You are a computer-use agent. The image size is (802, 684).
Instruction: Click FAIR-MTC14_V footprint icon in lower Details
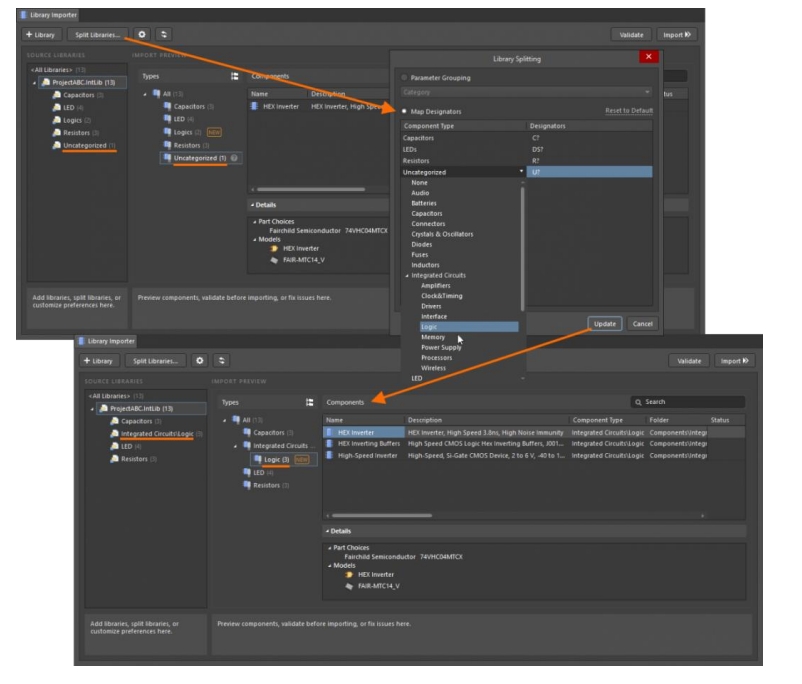(349, 586)
